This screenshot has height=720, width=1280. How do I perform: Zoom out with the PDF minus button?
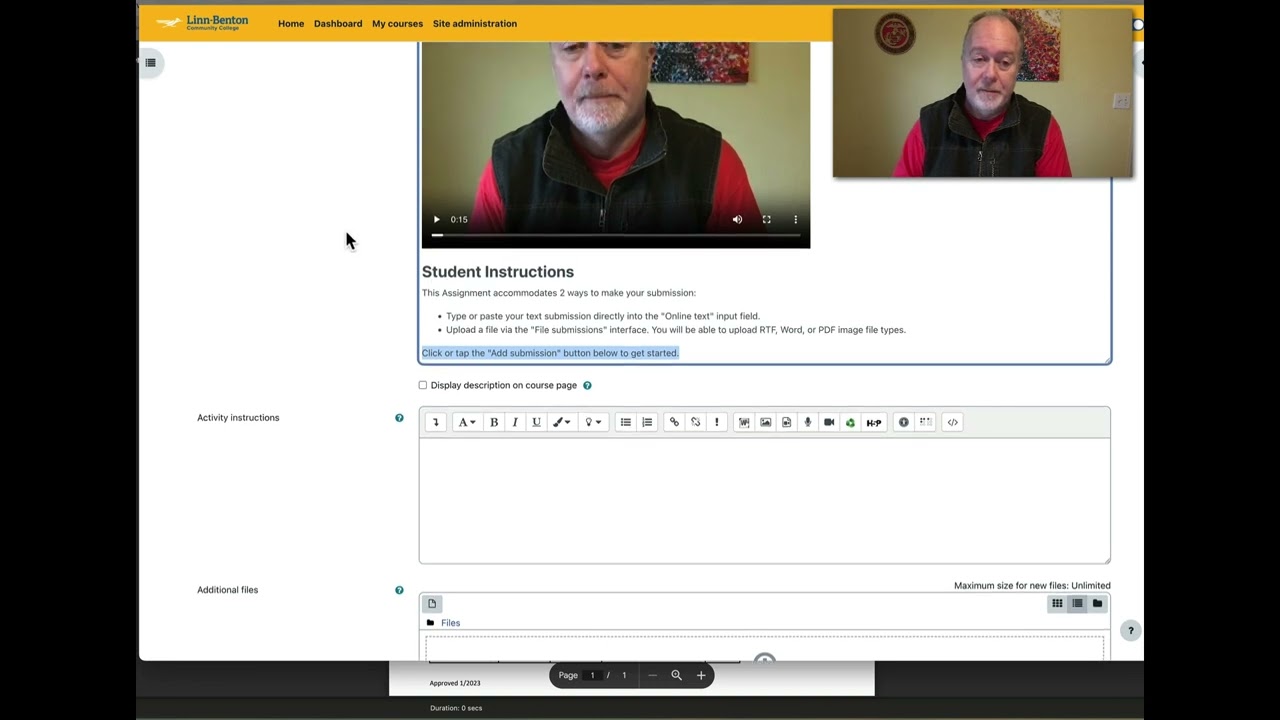tap(652, 675)
